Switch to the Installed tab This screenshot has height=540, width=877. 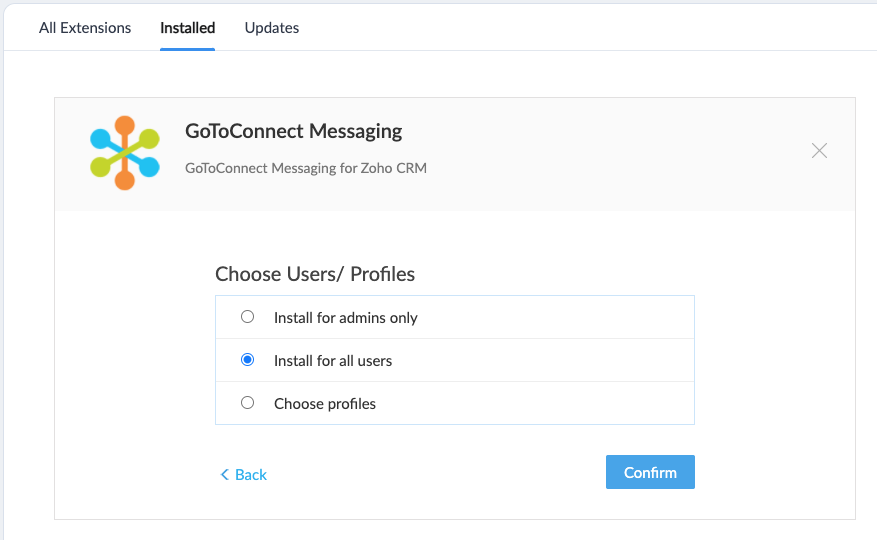(187, 27)
